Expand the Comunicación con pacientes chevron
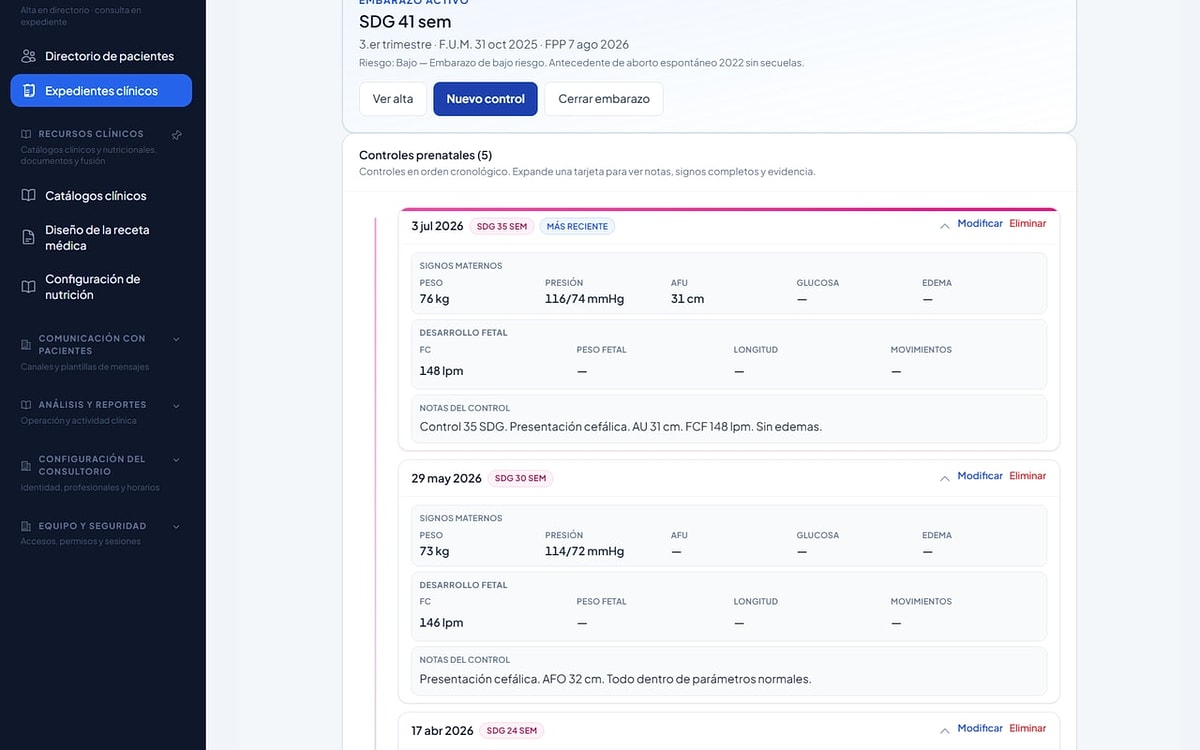 (177, 339)
